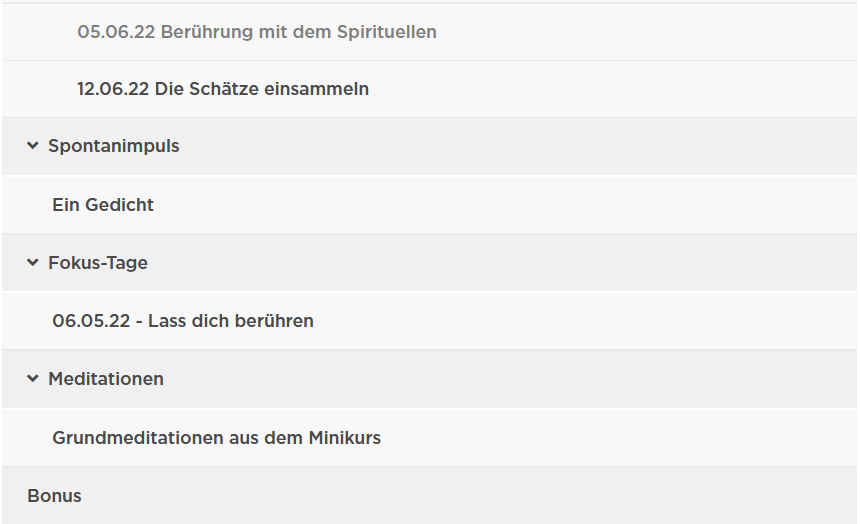View the poem under Spontanimpuls

tap(103, 205)
